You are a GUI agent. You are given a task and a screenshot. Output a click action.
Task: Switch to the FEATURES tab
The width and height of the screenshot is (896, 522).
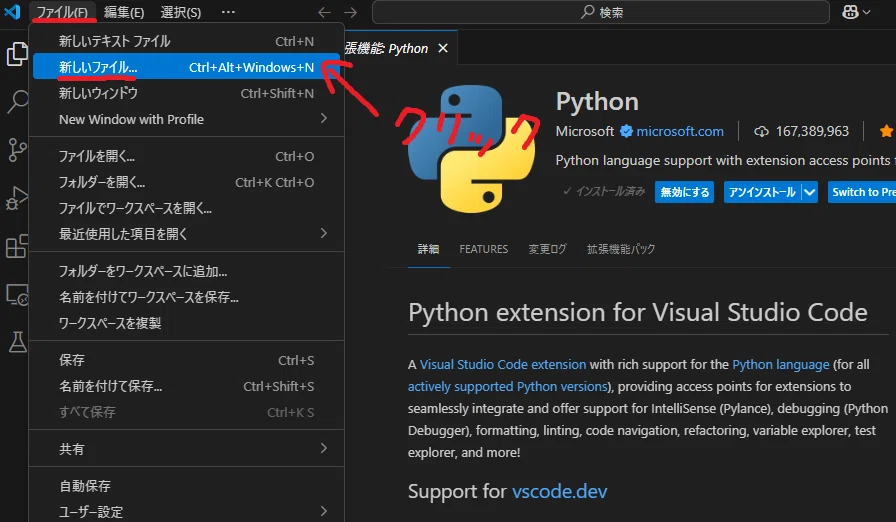click(x=483, y=249)
